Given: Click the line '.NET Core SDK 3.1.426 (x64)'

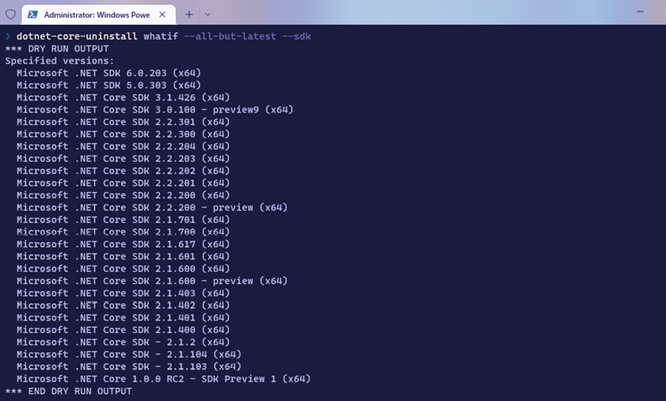Looking at the screenshot, I should click(123, 98).
